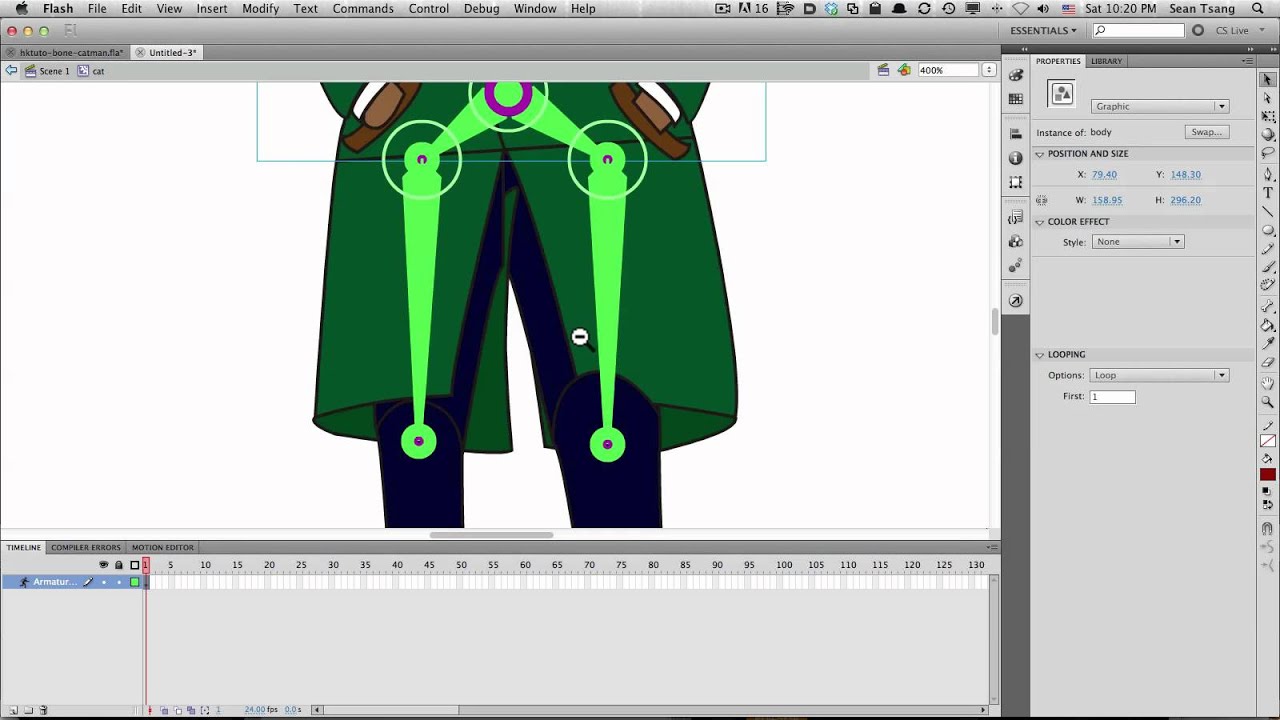Toggle Edit Multiple Frames button

pyautogui.click(x=191, y=710)
